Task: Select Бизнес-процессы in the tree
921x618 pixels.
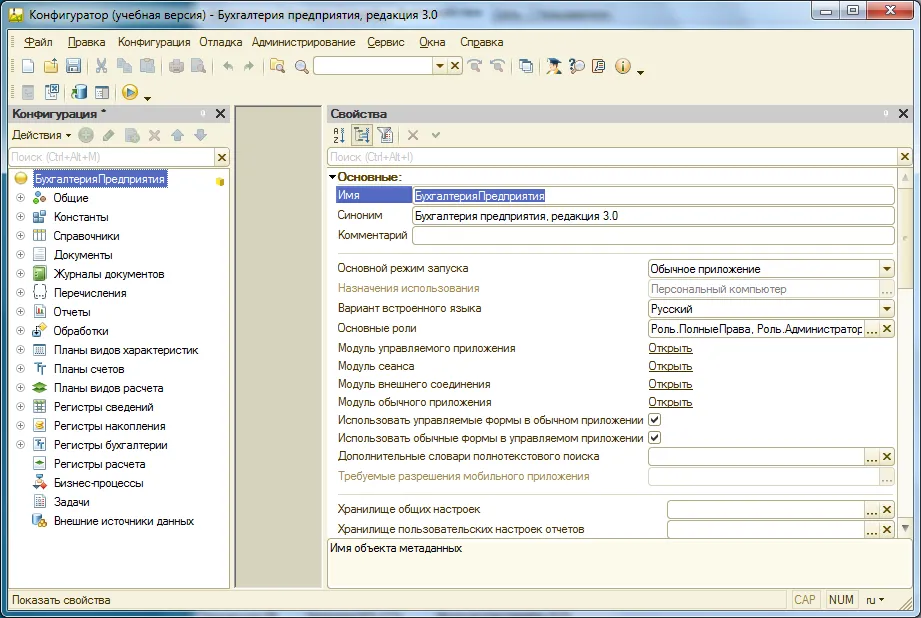Action: click(x=99, y=483)
